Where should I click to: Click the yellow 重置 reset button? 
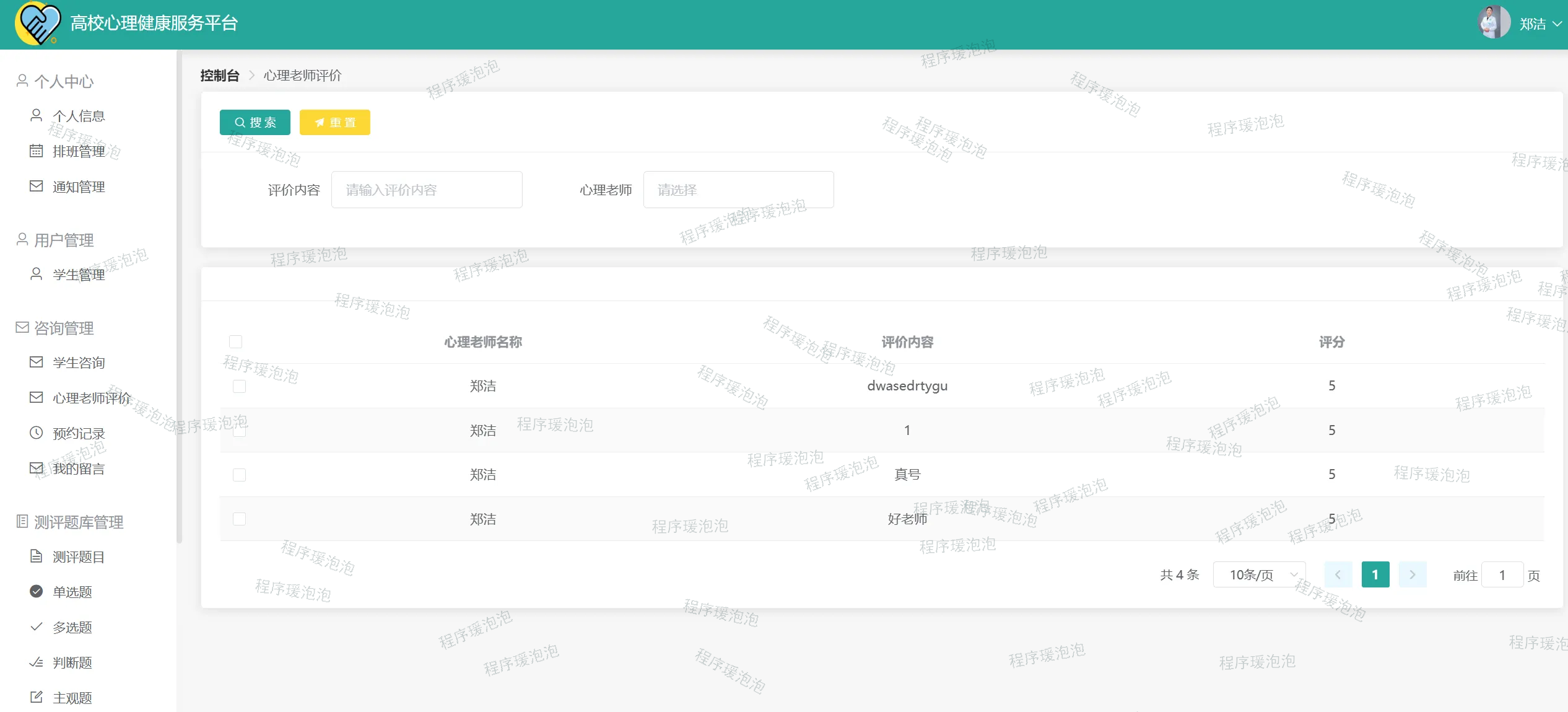pyautogui.click(x=335, y=122)
